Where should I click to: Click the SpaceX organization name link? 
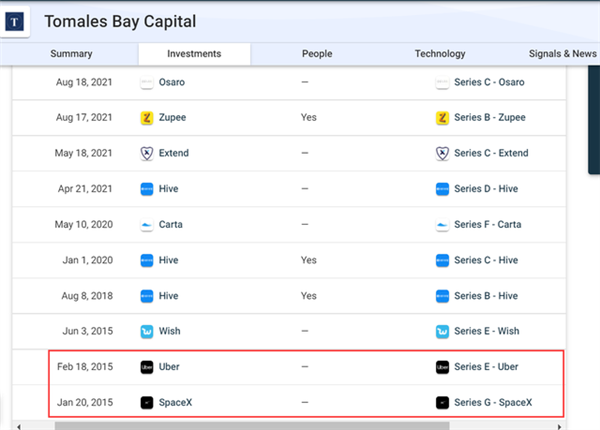click(x=176, y=403)
